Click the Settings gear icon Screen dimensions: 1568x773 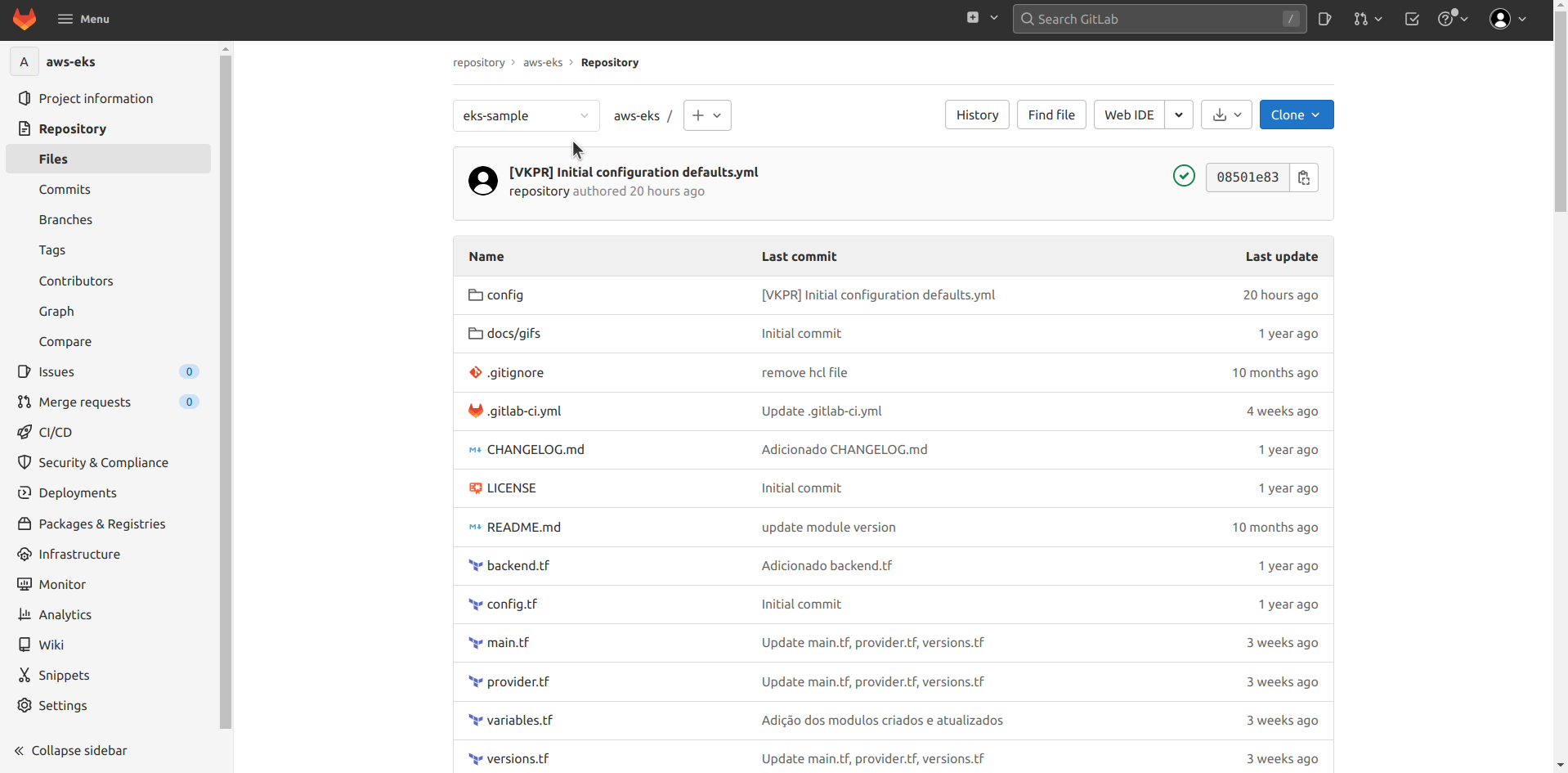click(x=25, y=705)
